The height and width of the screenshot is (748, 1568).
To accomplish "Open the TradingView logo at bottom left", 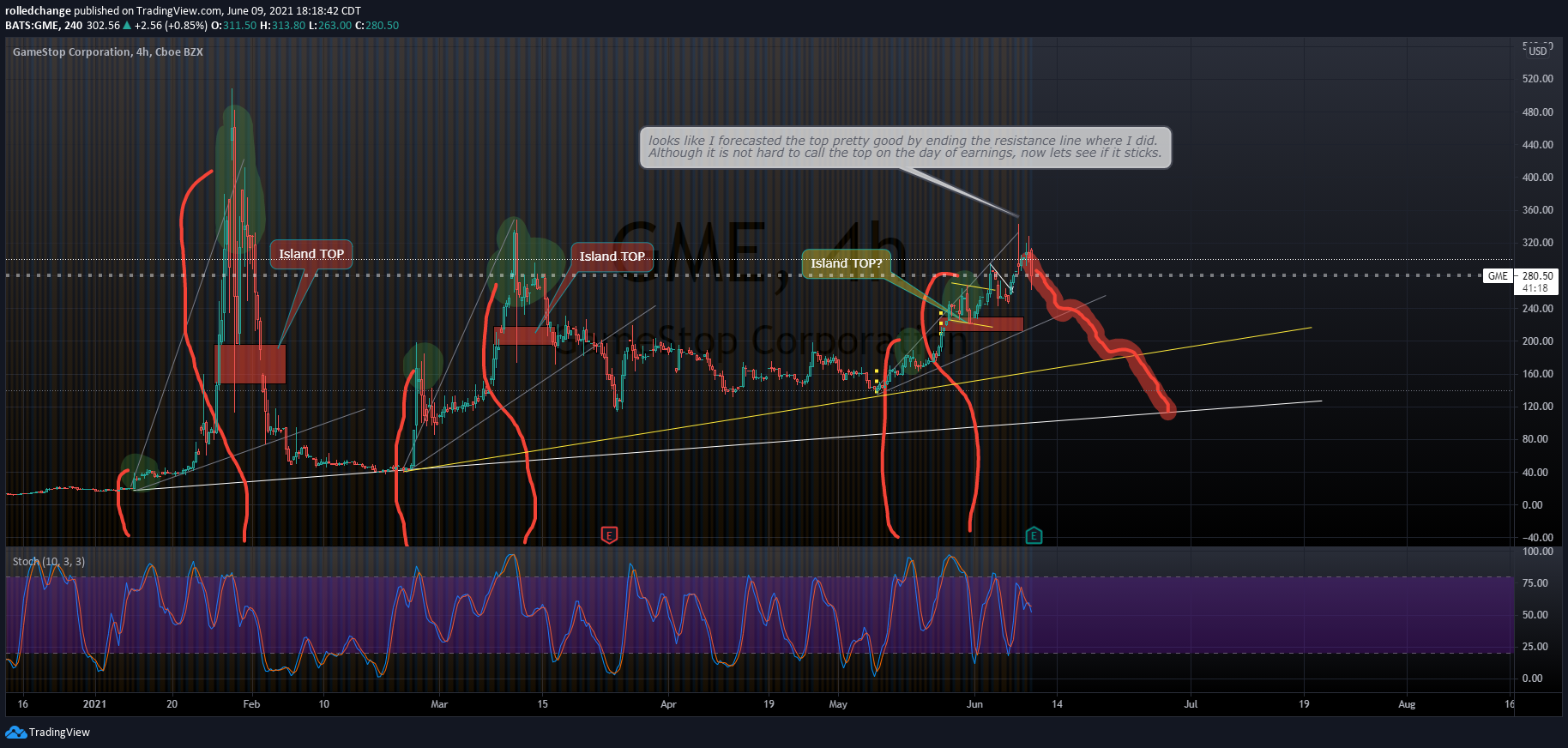I will pyautogui.click(x=48, y=732).
